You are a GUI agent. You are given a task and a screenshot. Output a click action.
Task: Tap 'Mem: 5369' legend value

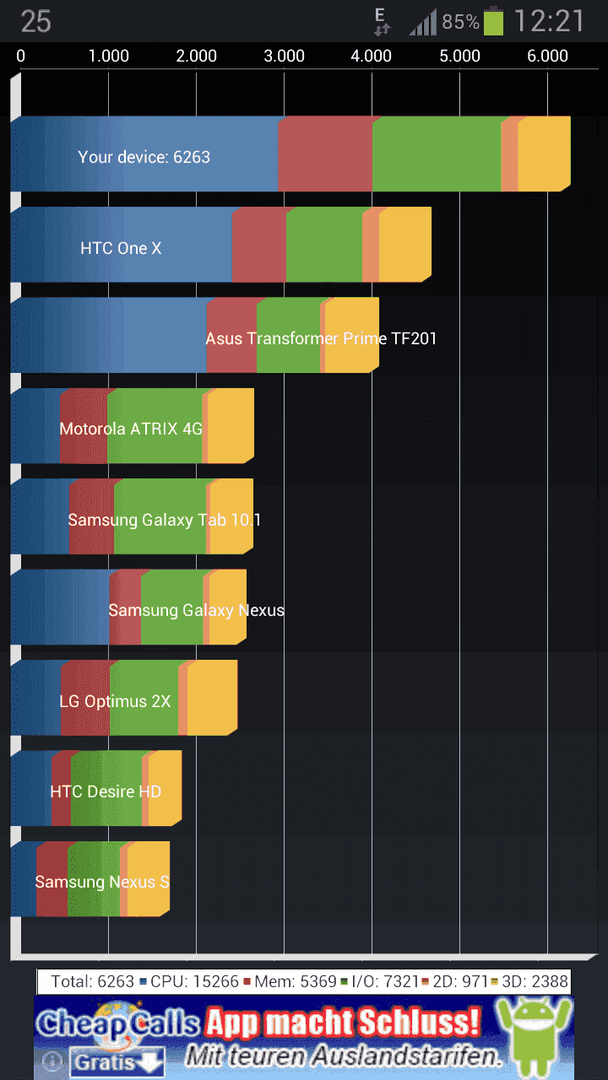294,982
